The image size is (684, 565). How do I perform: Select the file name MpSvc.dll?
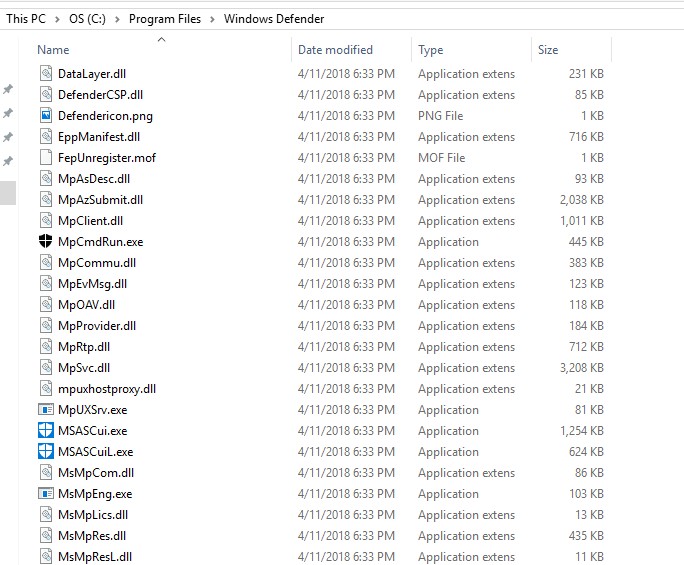coord(84,368)
